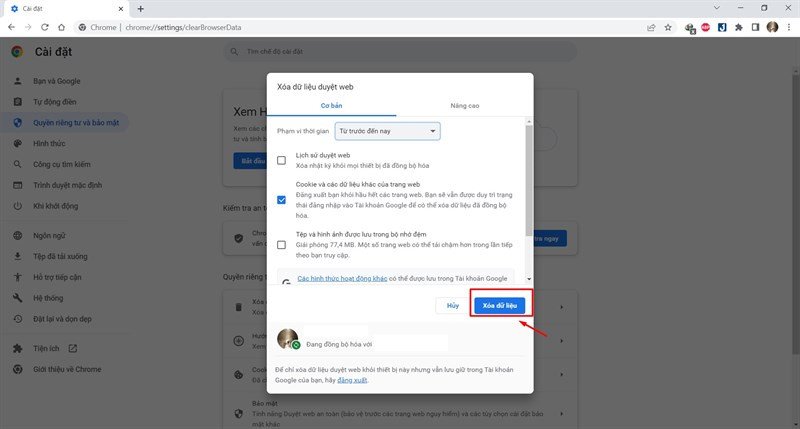Open the Phạm vi thời gian dropdown
This screenshot has height=429, width=800.
388,131
